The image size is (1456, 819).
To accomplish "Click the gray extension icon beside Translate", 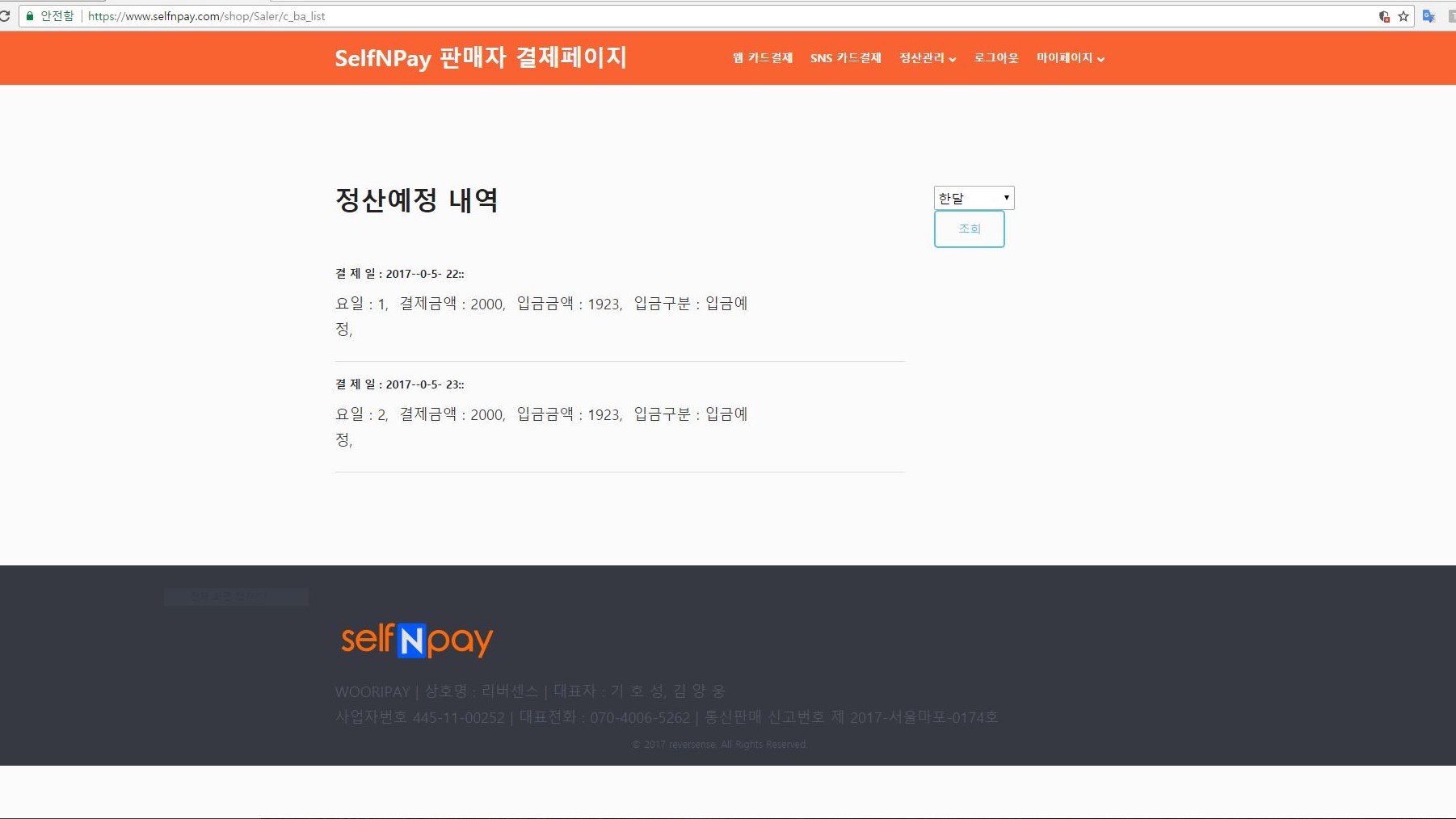I will point(1451,16).
